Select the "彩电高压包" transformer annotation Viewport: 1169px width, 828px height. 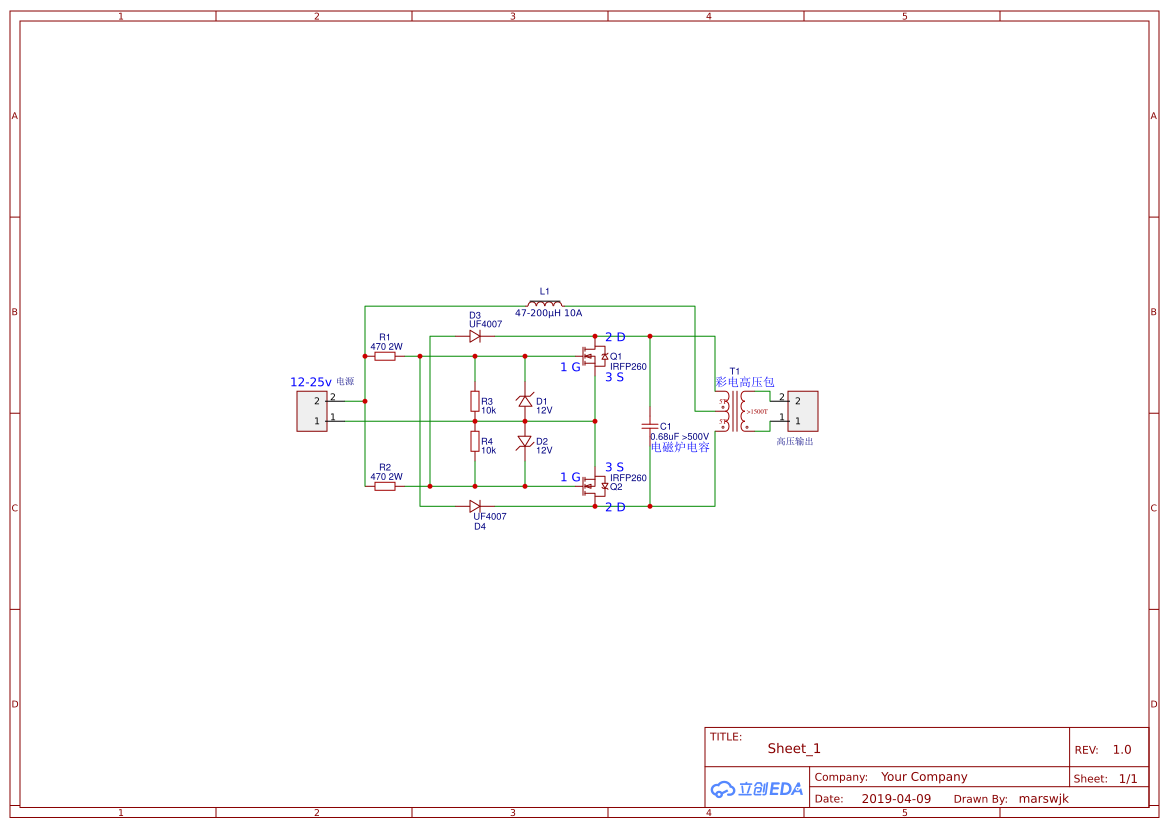pyautogui.click(x=745, y=382)
